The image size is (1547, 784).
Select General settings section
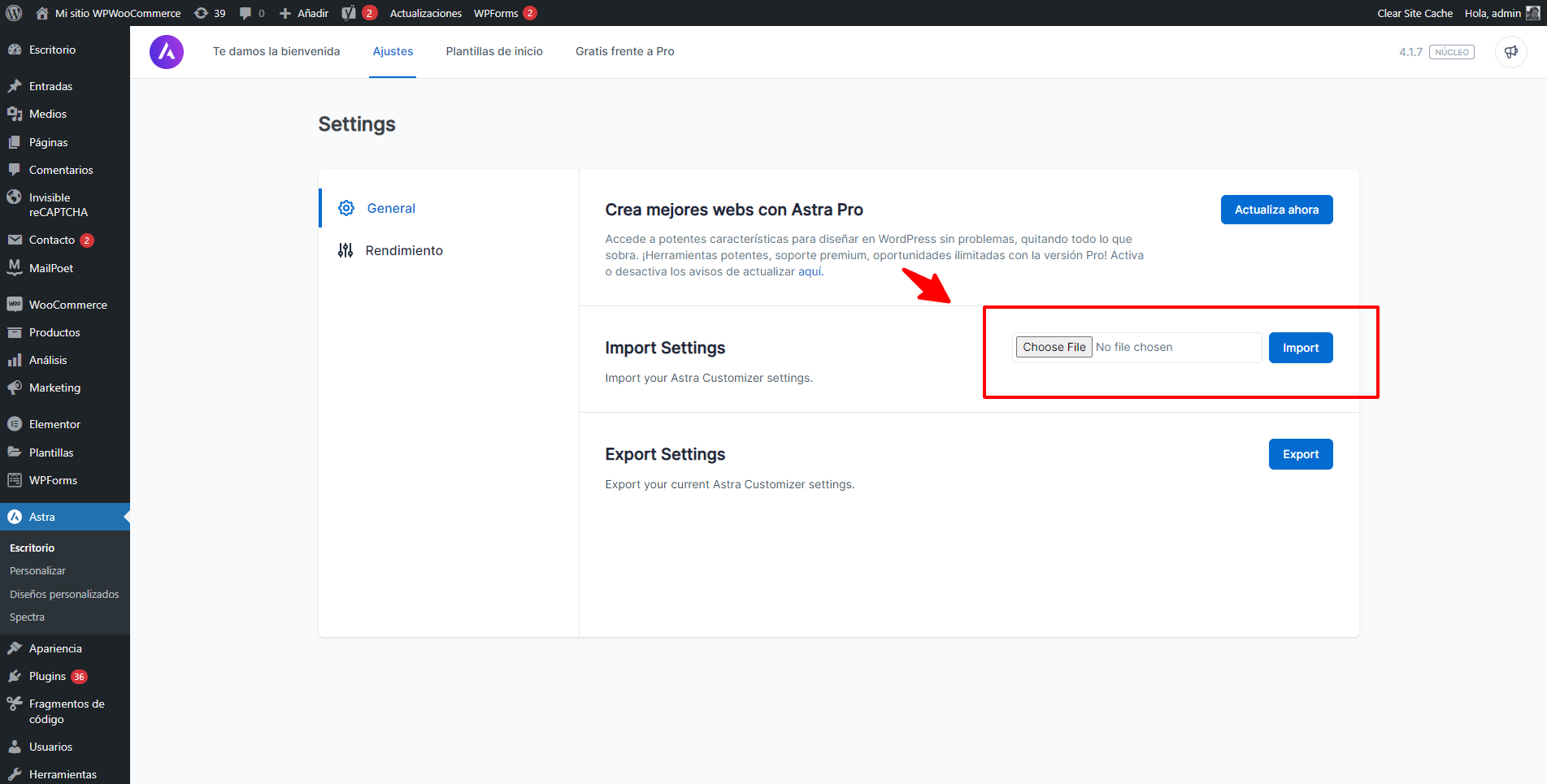pos(449,208)
